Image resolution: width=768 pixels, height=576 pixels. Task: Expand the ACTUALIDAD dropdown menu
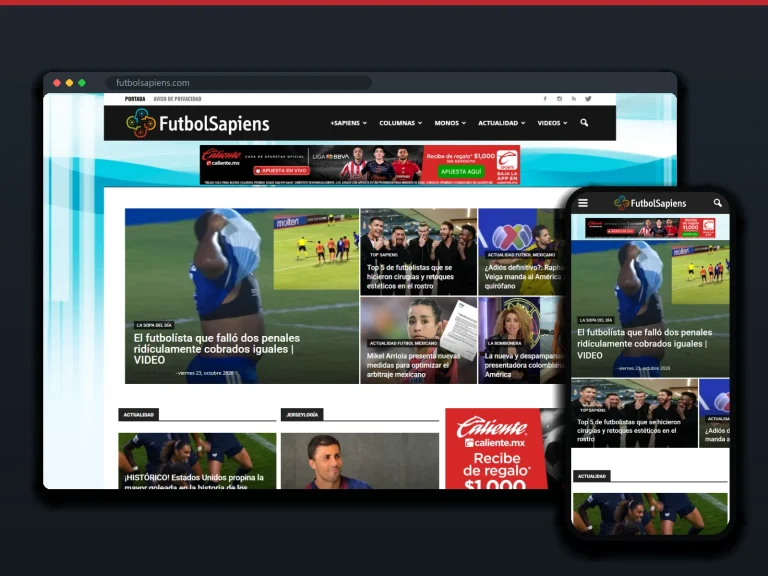click(502, 123)
